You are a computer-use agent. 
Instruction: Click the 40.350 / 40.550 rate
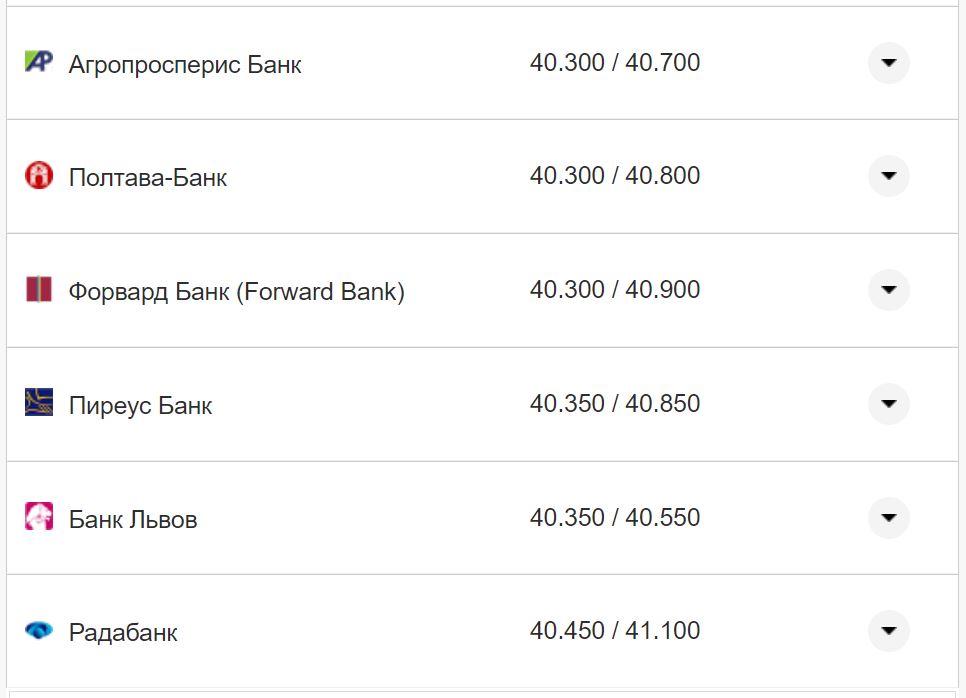coord(615,518)
